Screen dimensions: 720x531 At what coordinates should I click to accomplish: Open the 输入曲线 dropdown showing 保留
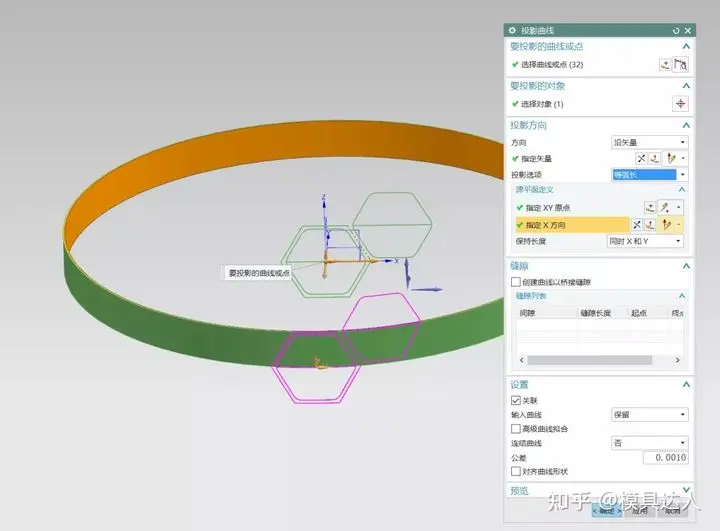click(649, 414)
